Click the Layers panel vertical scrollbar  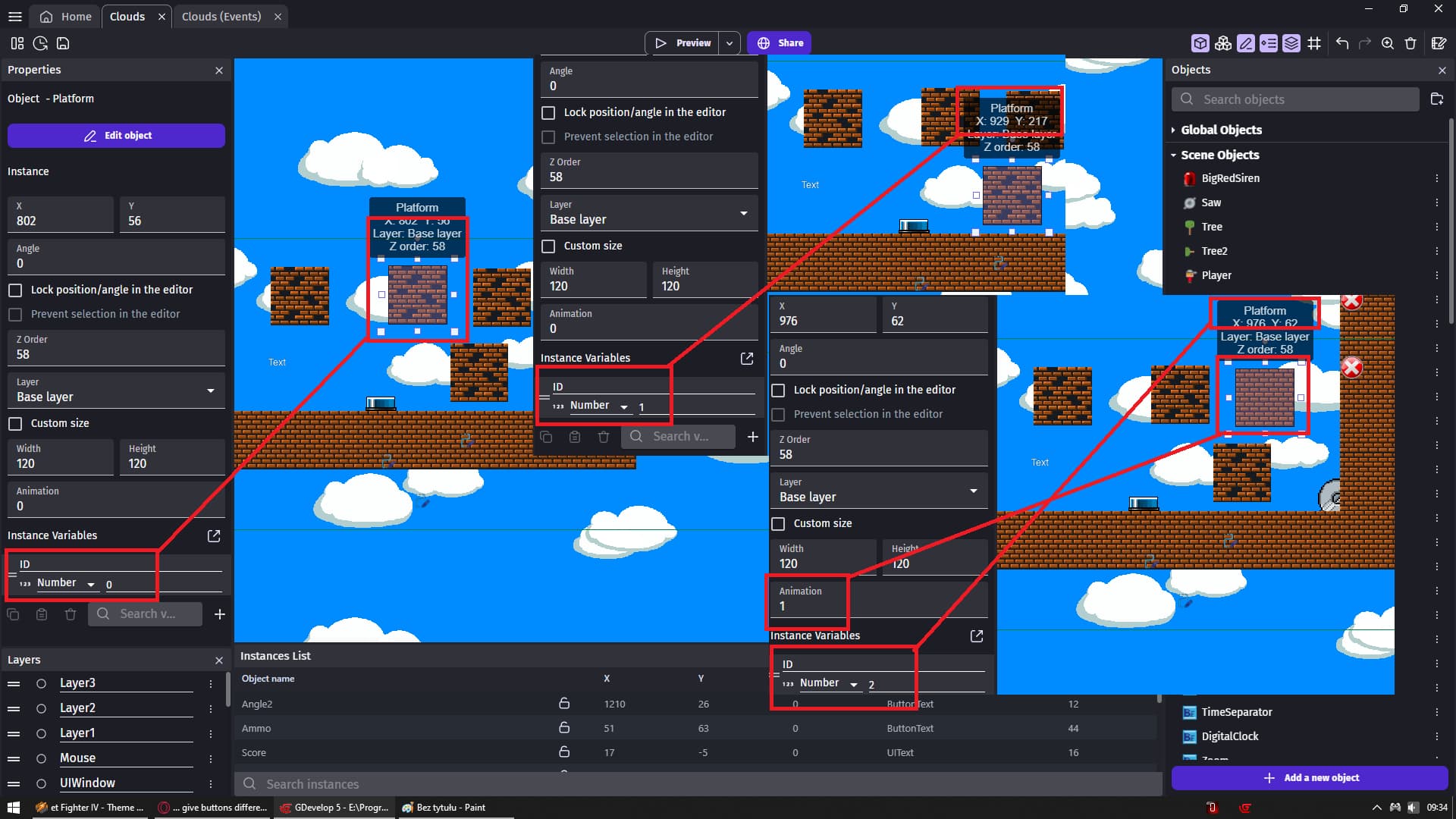click(227, 690)
